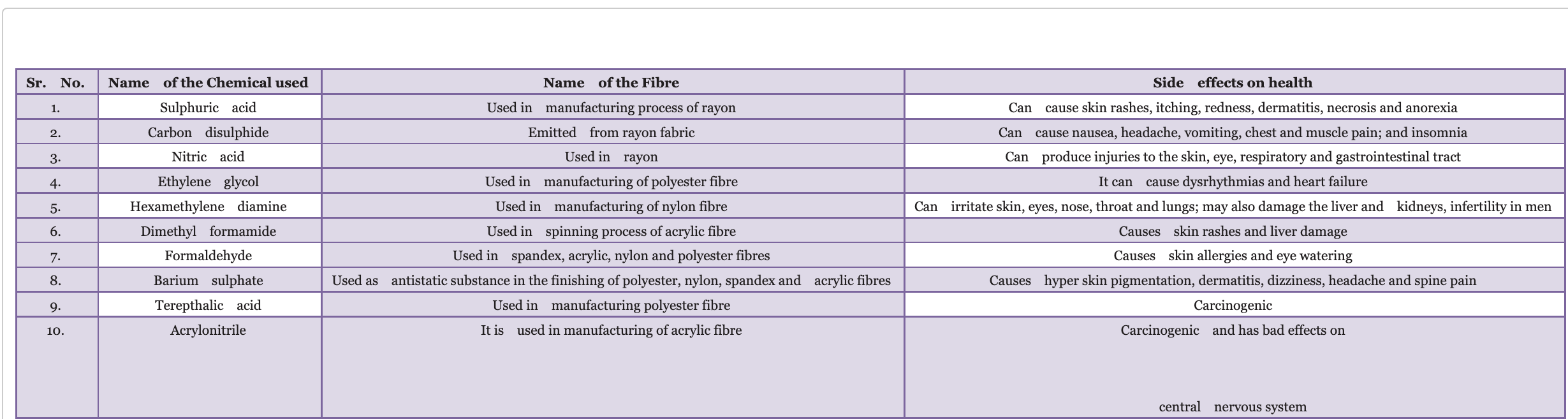Select the 'Sulphuric acid' cell

pyautogui.click(x=209, y=107)
